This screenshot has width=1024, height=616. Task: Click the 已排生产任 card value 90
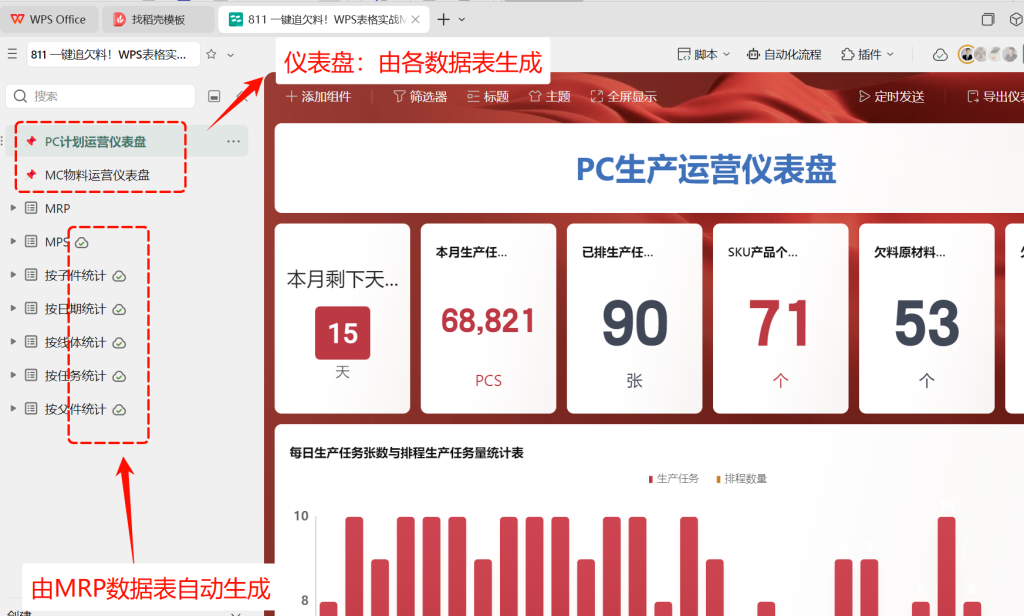(x=635, y=323)
